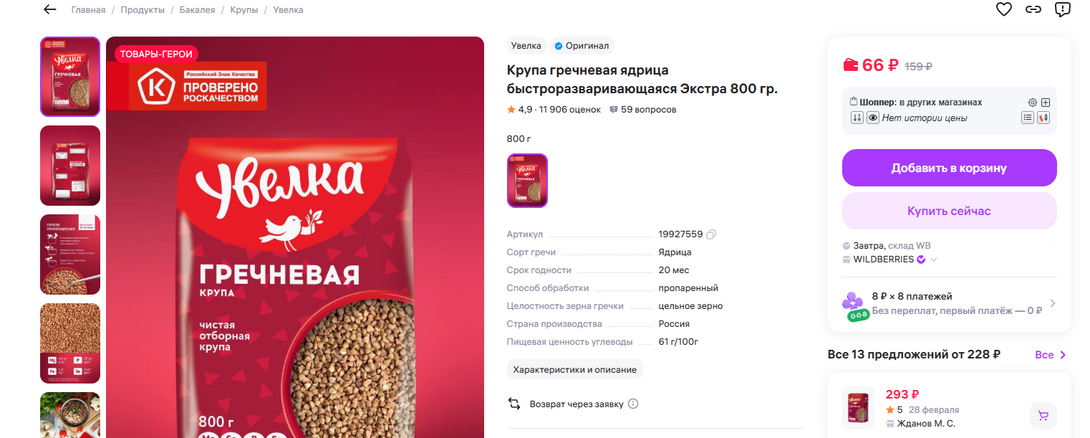This screenshot has width=1090, height=438.
Task: Go to Крупы breadcrumb
Action: [x=244, y=10]
